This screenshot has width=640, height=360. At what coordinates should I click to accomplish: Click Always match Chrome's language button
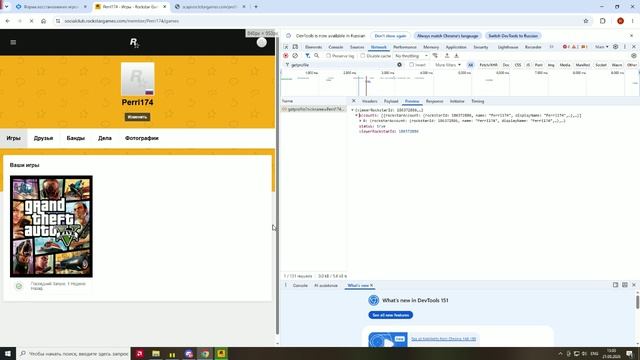(x=447, y=36)
